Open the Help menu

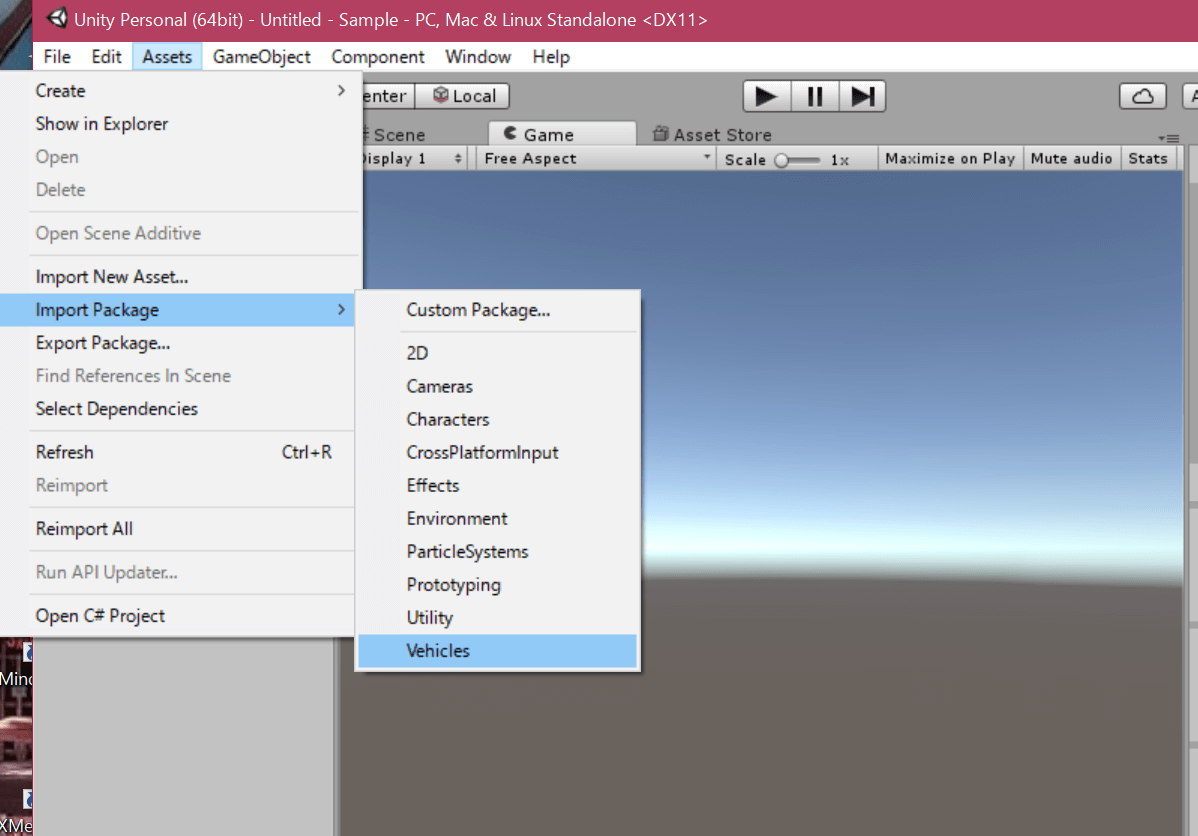coord(551,57)
